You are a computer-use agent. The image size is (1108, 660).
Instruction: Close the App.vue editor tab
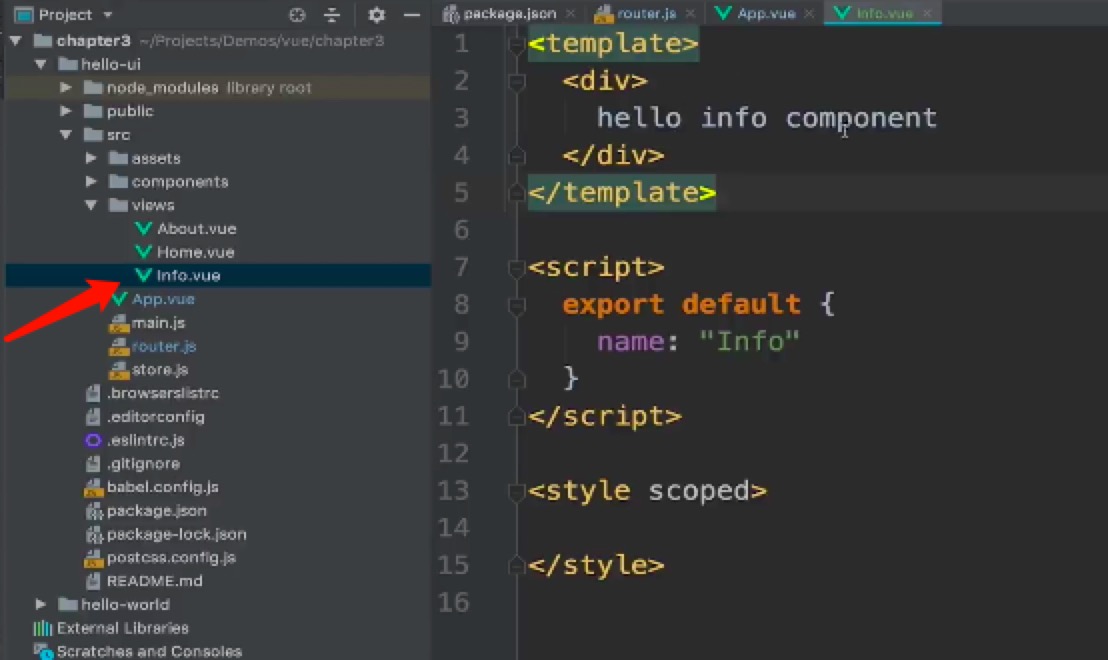coord(809,13)
